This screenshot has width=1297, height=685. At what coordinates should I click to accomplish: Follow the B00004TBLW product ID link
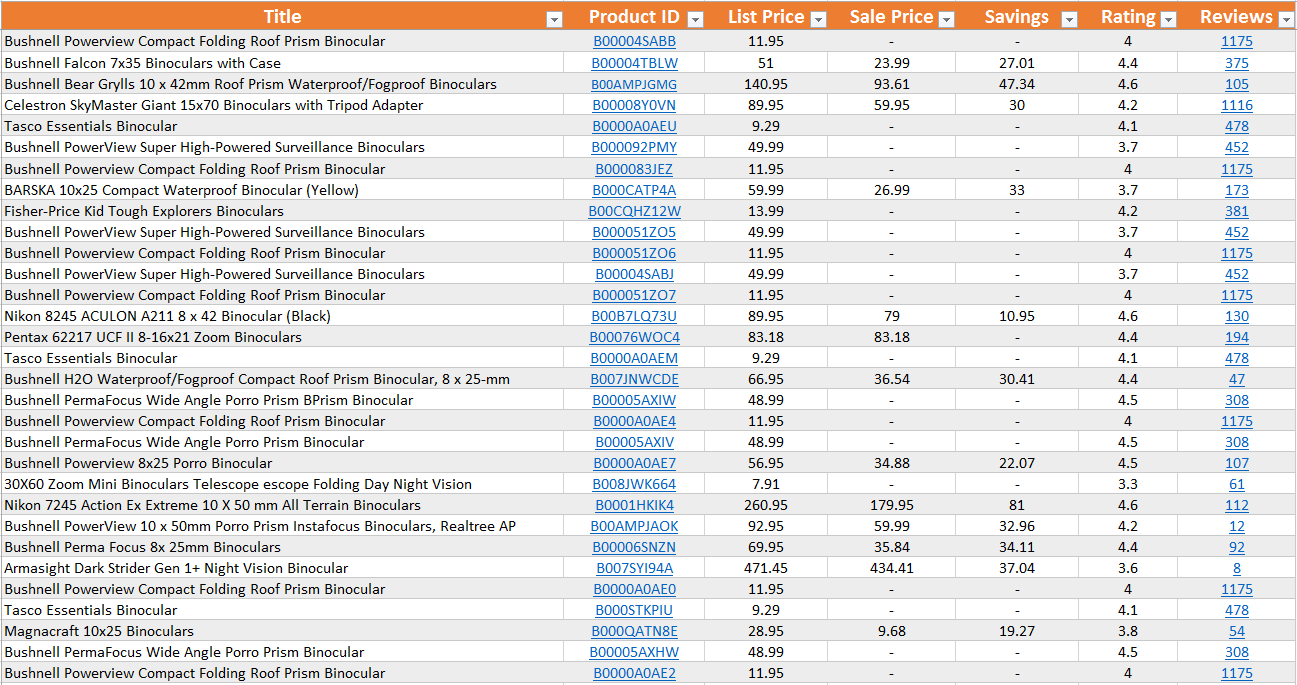(635, 63)
